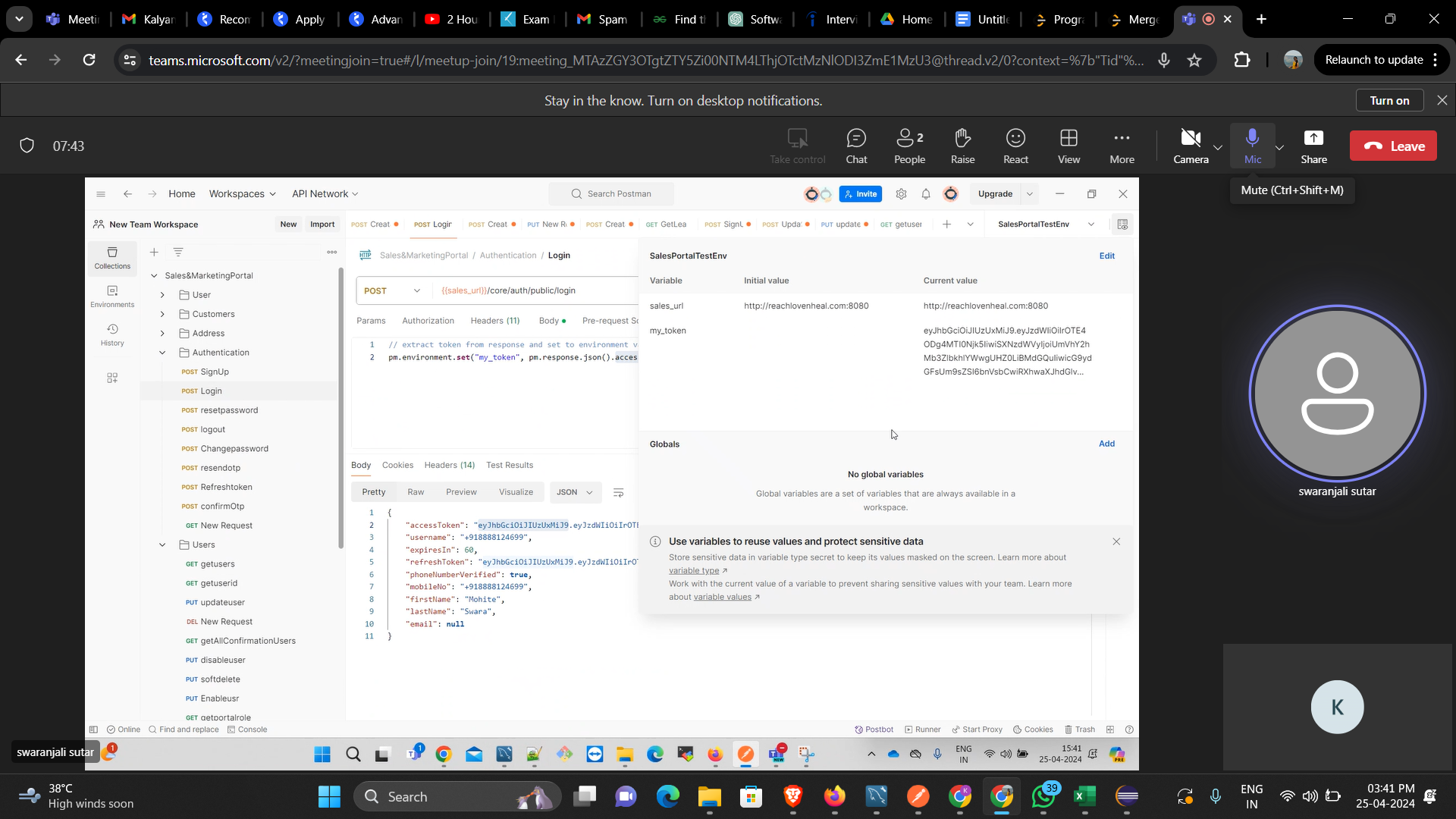Open Postman Console in status bar

pyautogui.click(x=246, y=730)
